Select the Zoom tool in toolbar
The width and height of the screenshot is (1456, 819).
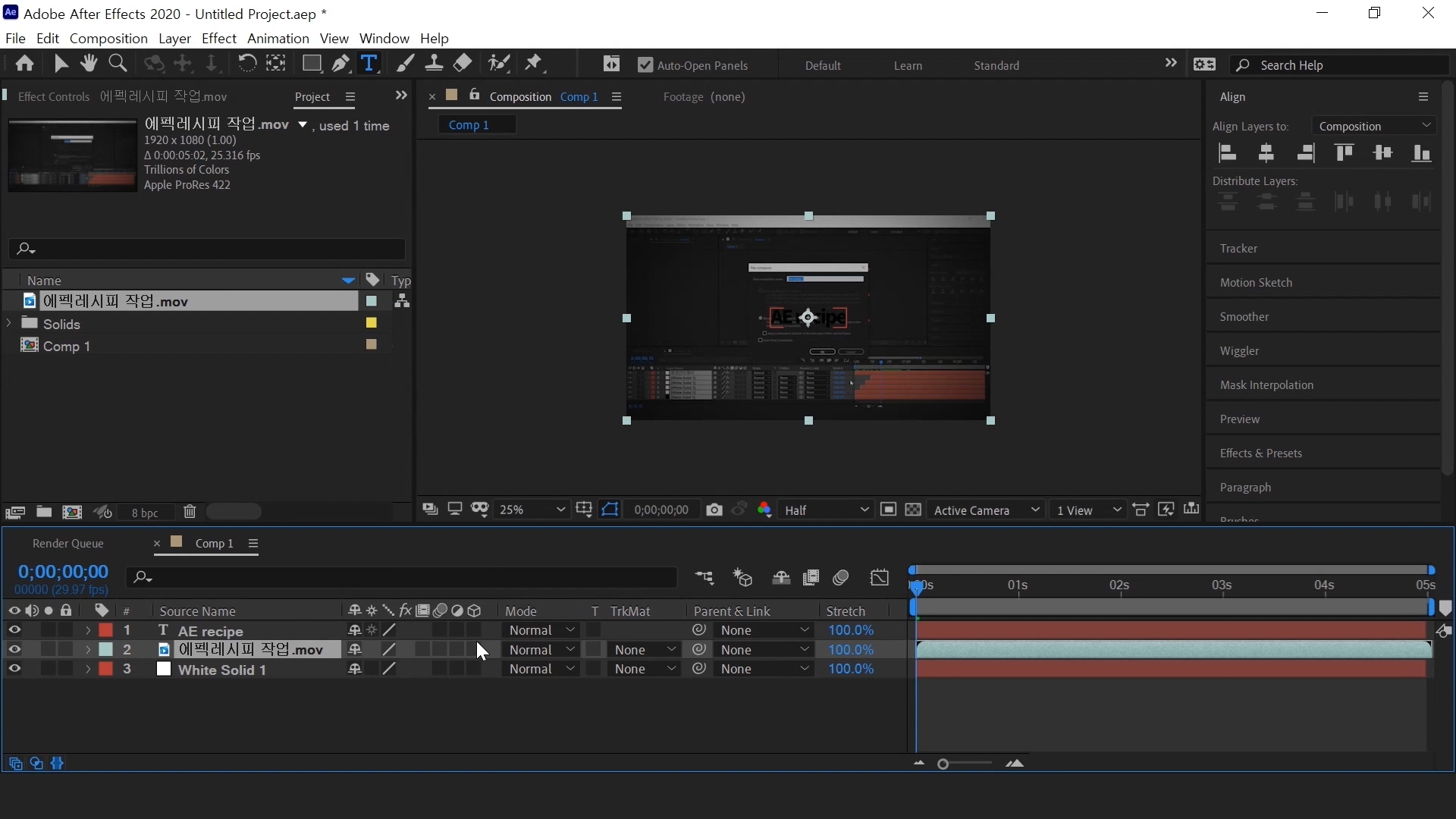118,64
